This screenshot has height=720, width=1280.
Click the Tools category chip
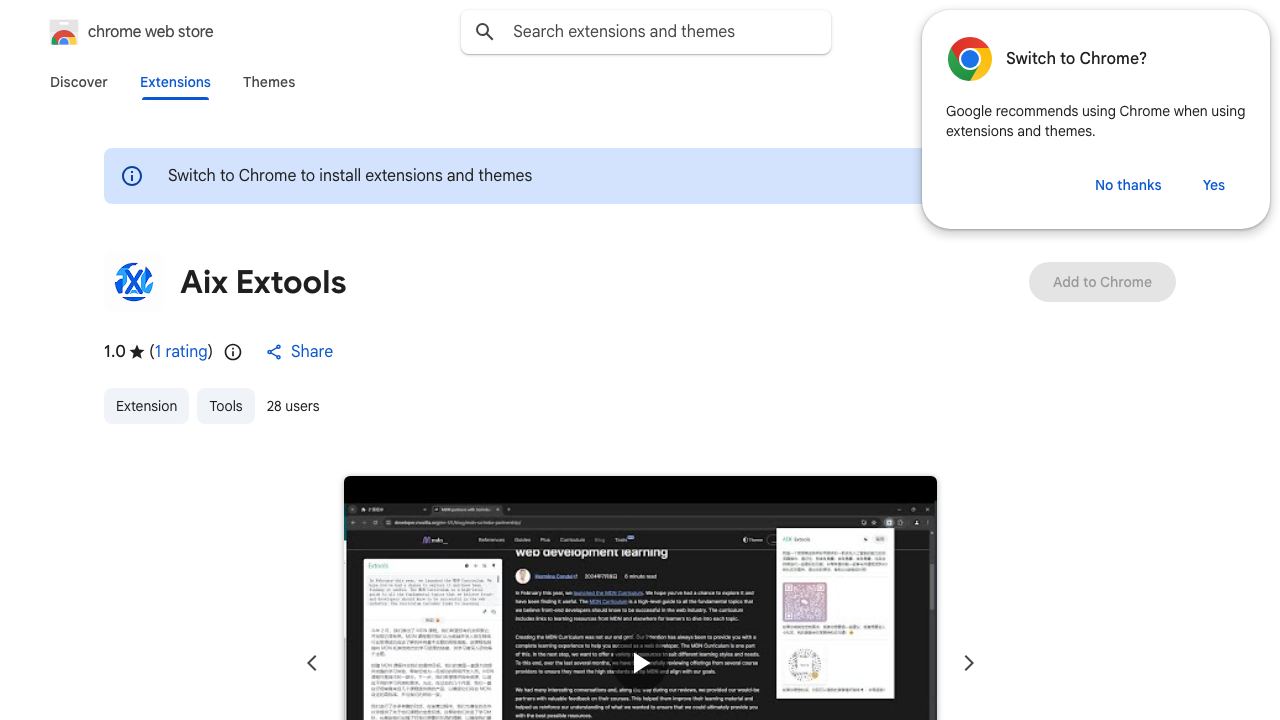(226, 406)
